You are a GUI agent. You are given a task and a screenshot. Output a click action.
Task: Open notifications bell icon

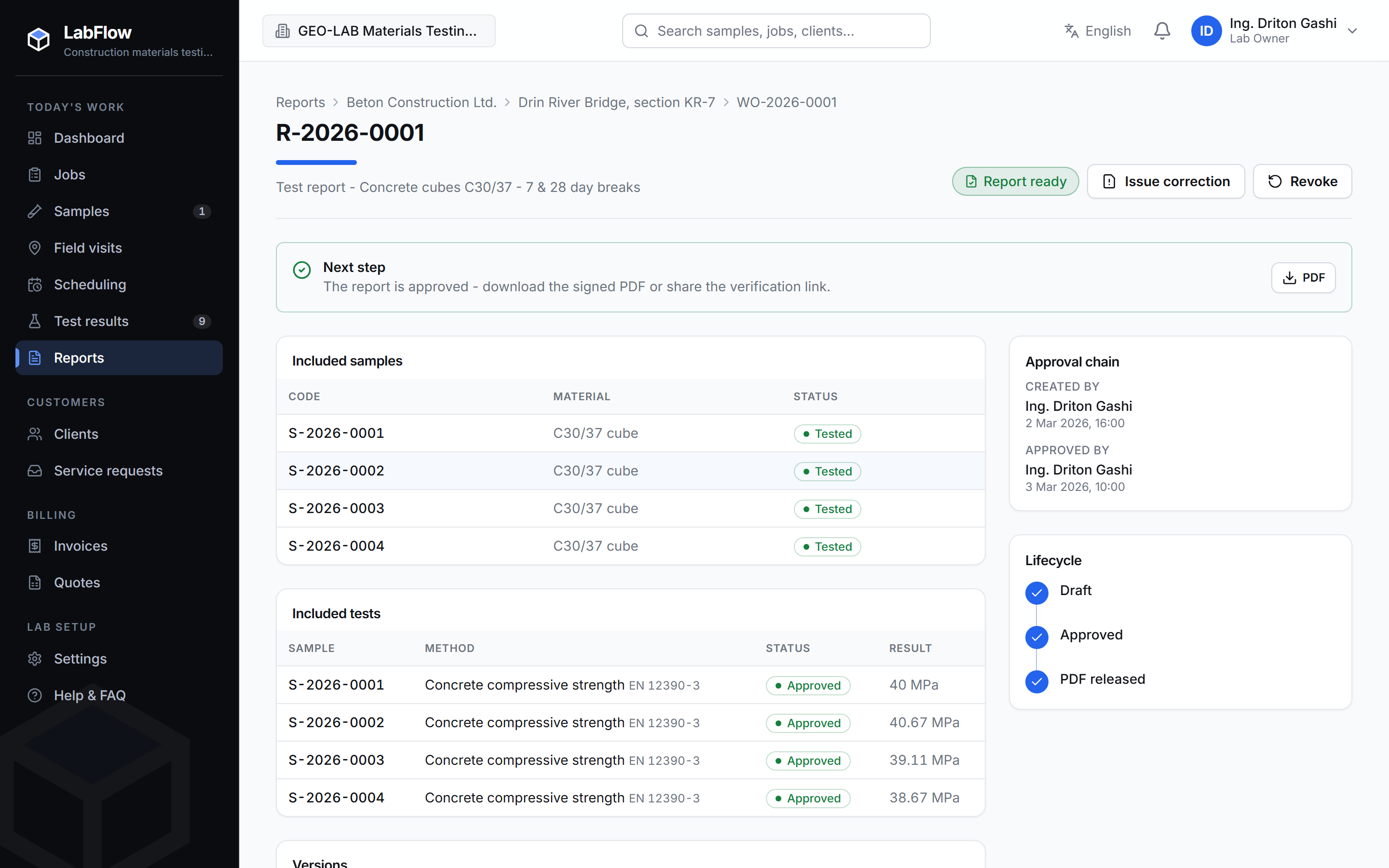tap(1162, 31)
